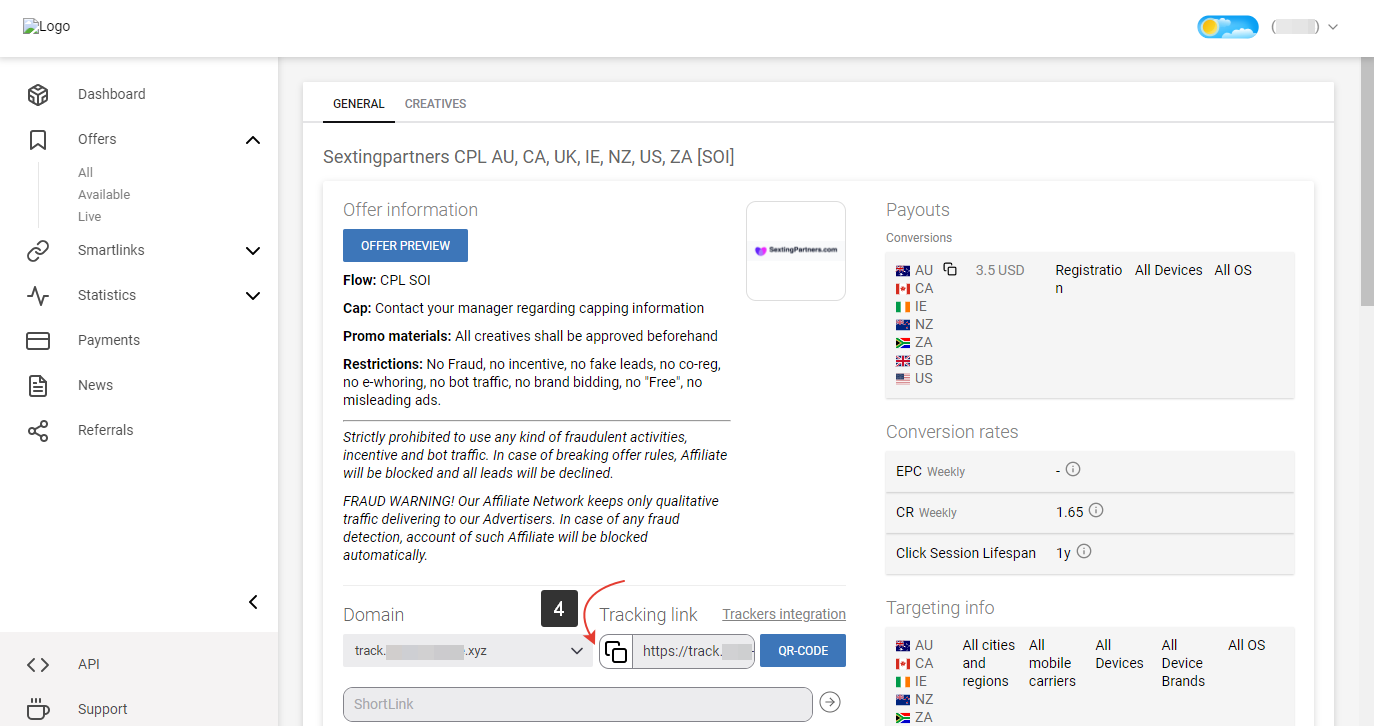The width and height of the screenshot is (1374, 726).
Task: Click the Payments card icon in sidebar
Action: coord(38,340)
